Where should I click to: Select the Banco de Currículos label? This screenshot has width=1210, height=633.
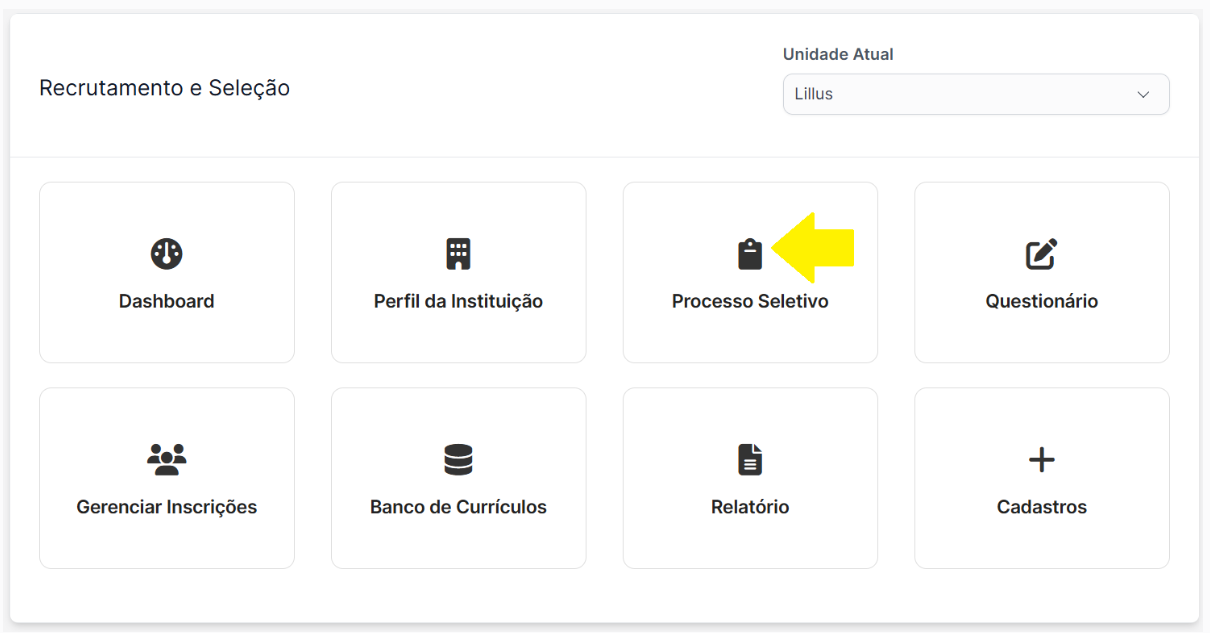click(x=458, y=507)
